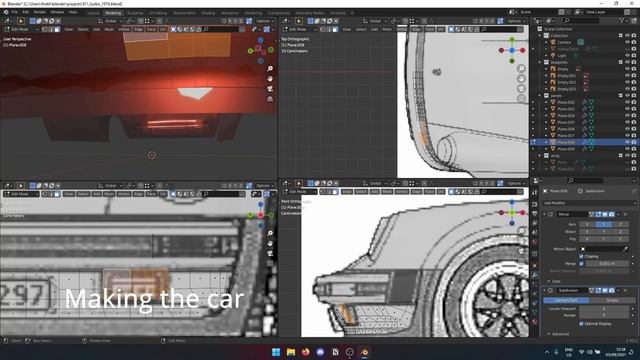The height and width of the screenshot is (360, 640).
Task: Enable Mirror Axis X toggle
Action: coord(587,224)
